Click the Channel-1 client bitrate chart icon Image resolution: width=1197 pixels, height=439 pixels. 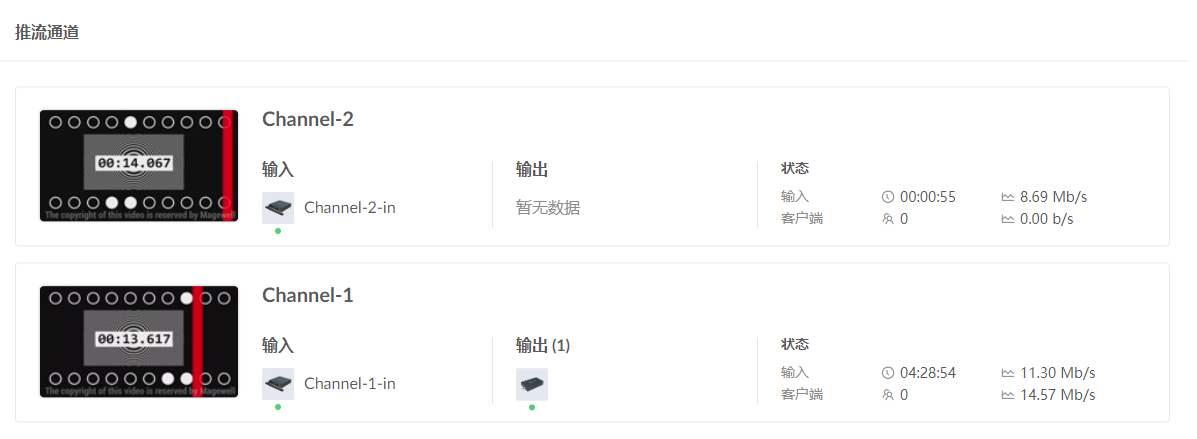click(x=1007, y=395)
